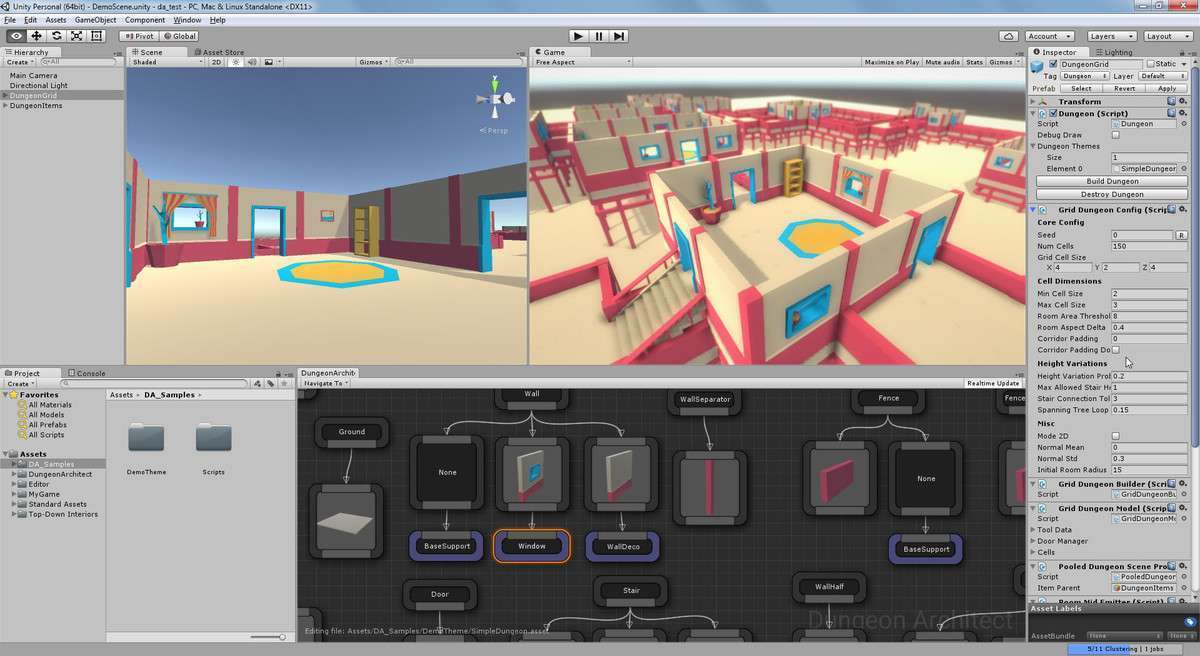The width and height of the screenshot is (1200, 656).
Task: Click search by label tag icon
Action: [270, 383]
